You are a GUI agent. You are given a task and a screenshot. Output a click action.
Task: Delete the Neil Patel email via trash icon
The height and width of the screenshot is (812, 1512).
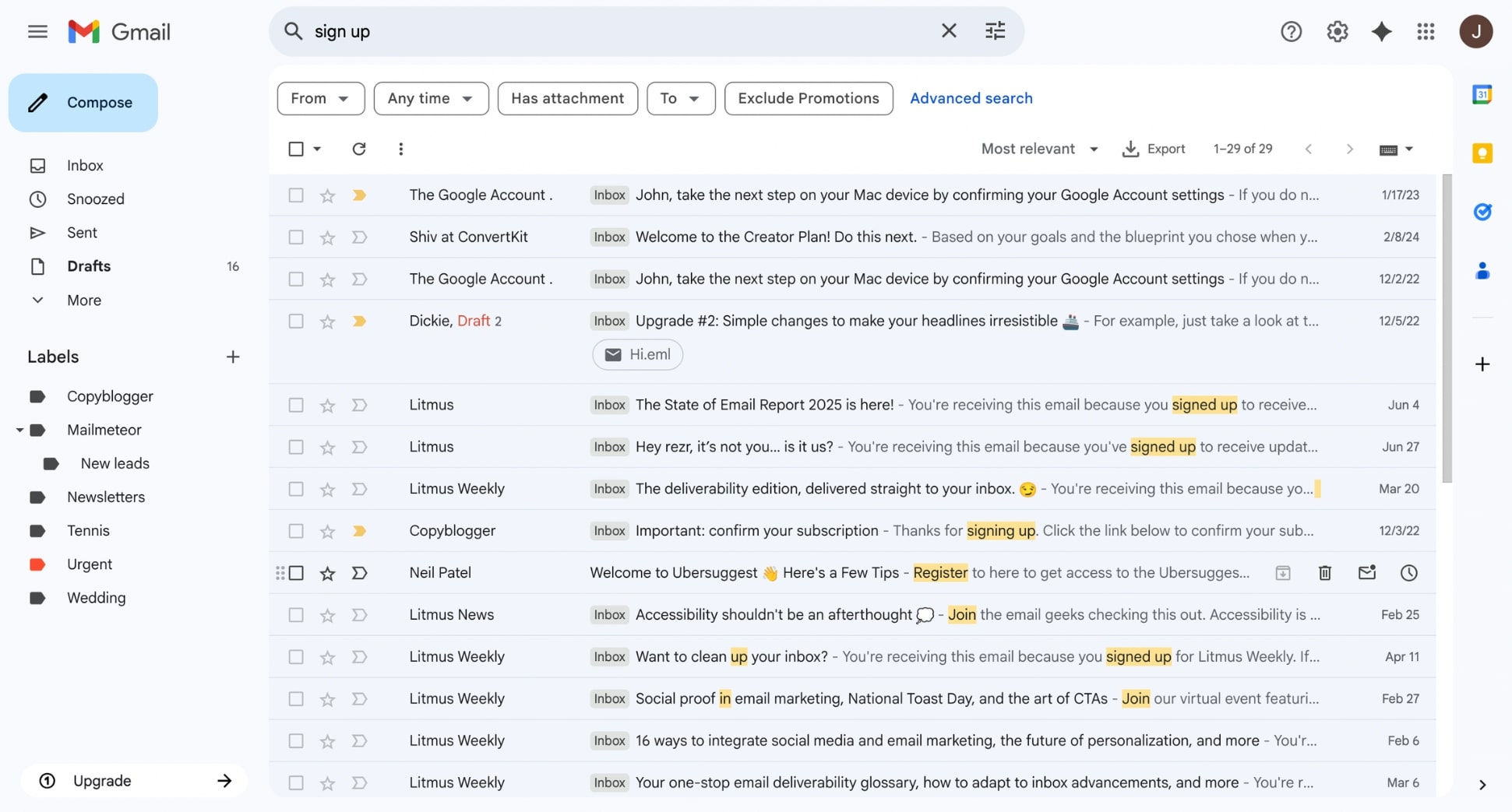pos(1324,572)
